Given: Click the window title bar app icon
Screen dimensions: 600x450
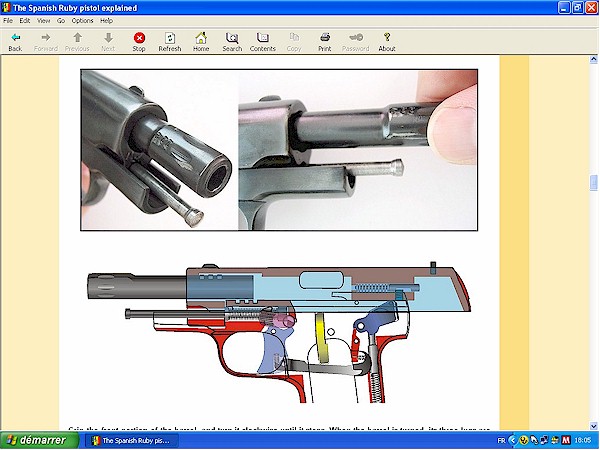Looking at the screenshot, I should pos(6,8).
